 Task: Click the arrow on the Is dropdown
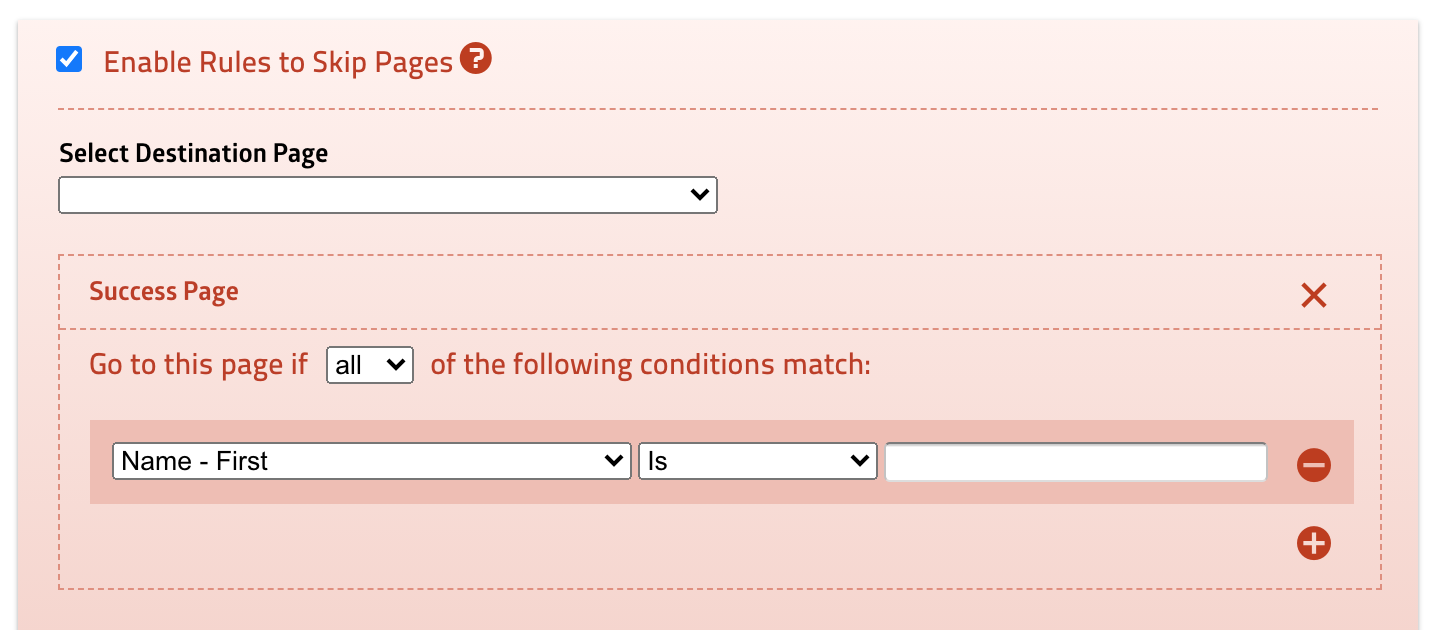(860, 461)
